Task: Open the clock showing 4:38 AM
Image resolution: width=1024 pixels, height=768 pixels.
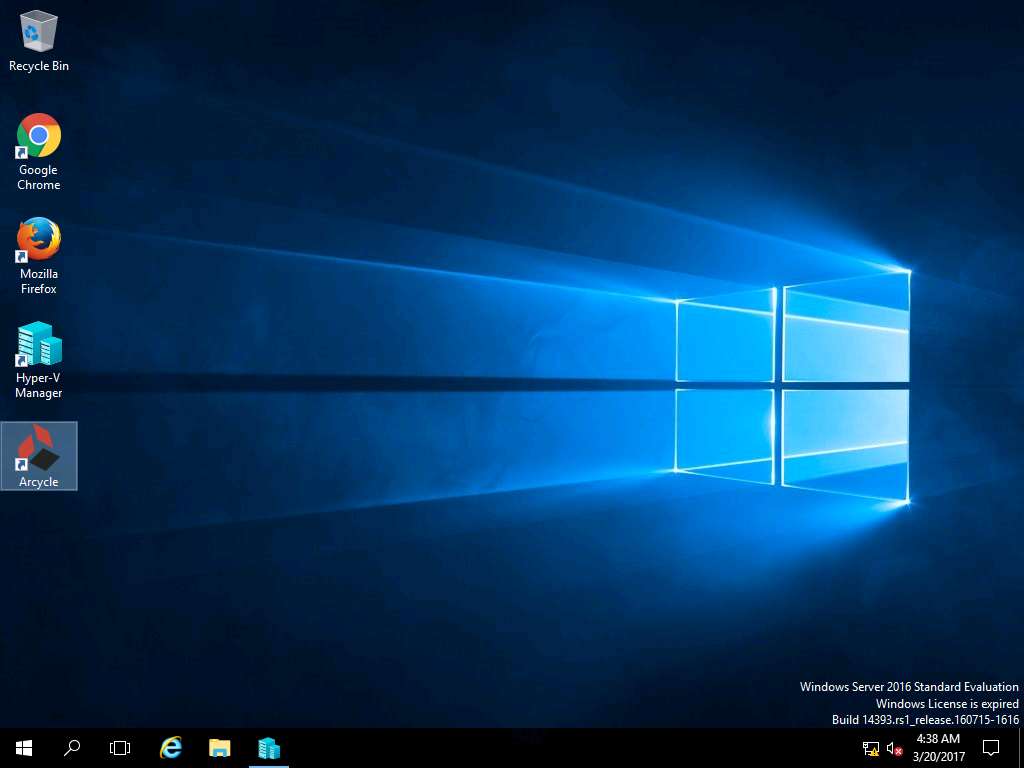Action: click(x=938, y=748)
